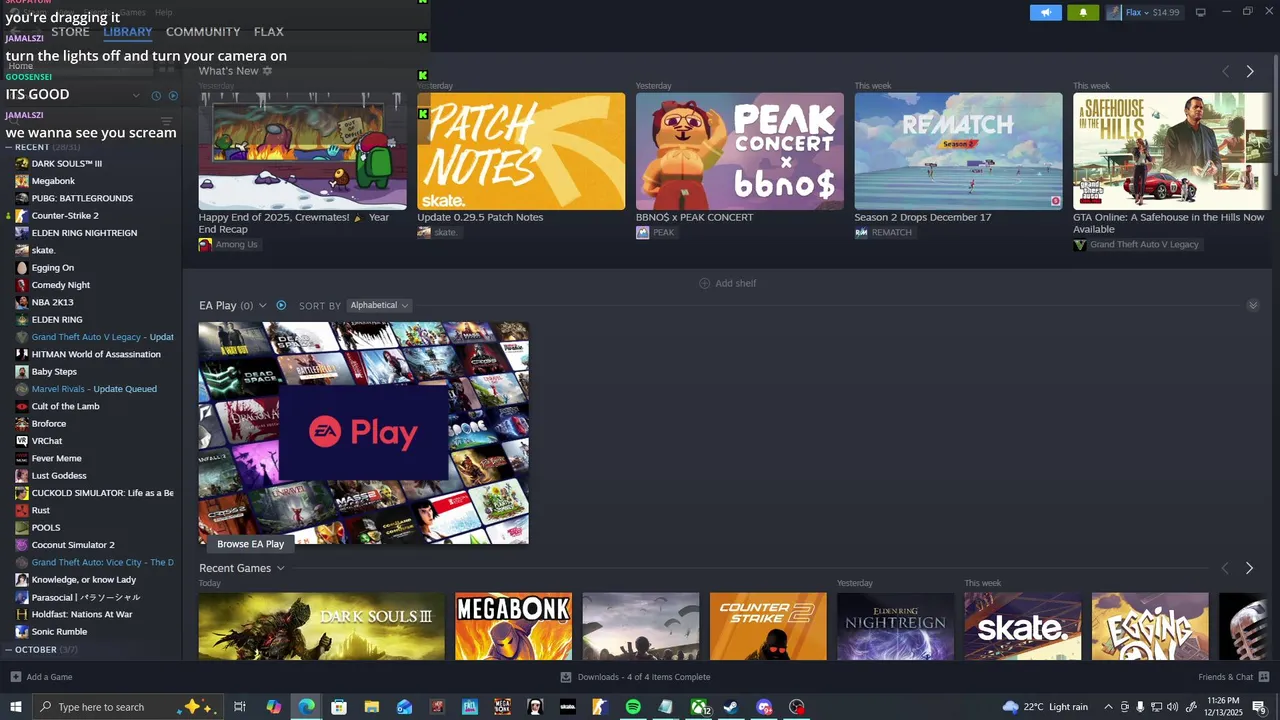Switch to the STORE tab
1280x720 pixels.
pyautogui.click(x=70, y=32)
